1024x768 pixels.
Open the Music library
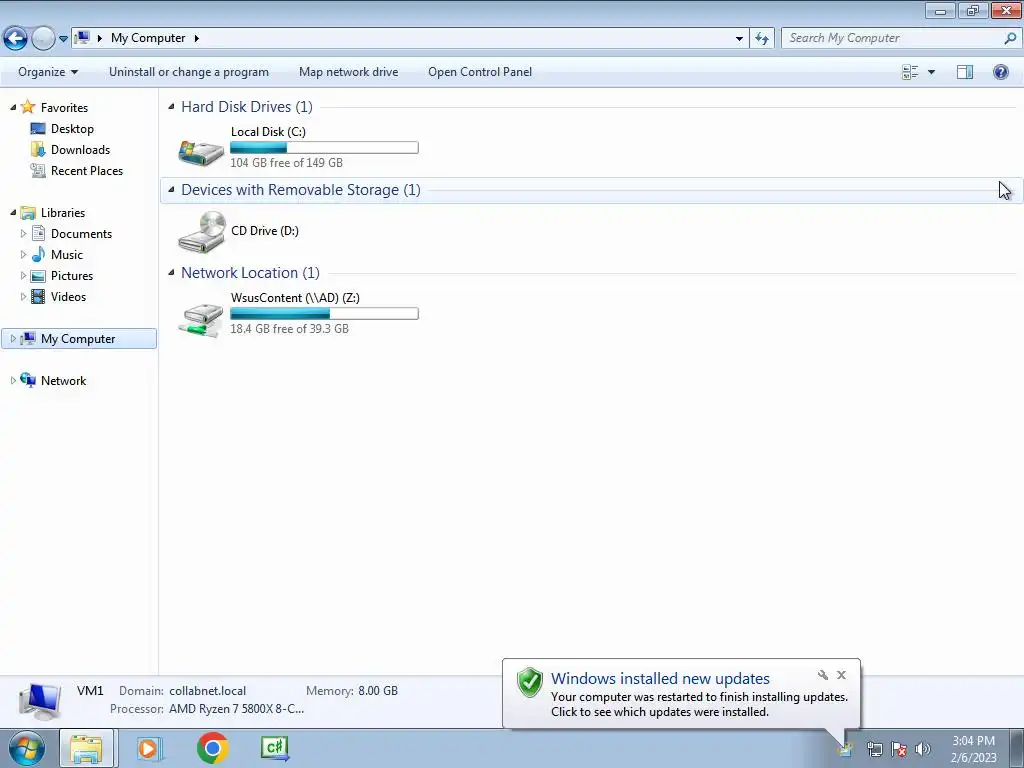click(67, 255)
